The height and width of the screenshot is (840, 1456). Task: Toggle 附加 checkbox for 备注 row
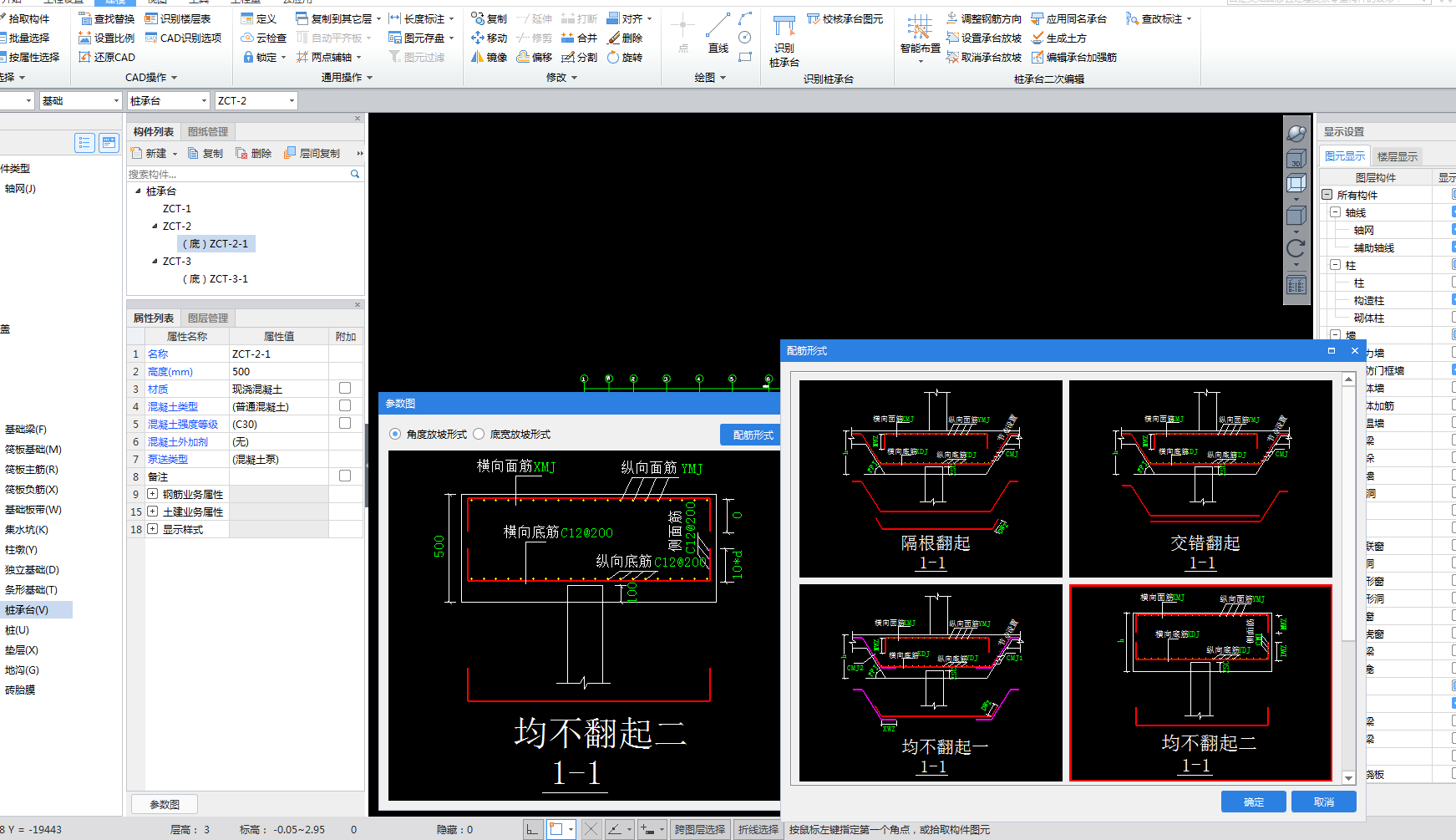coord(345,476)
